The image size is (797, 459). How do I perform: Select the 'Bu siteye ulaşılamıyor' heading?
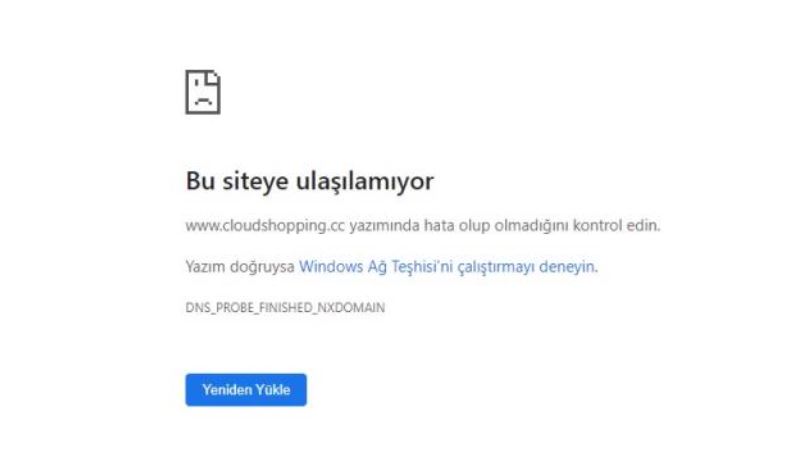pyautogui.click(x=310, y=181)
